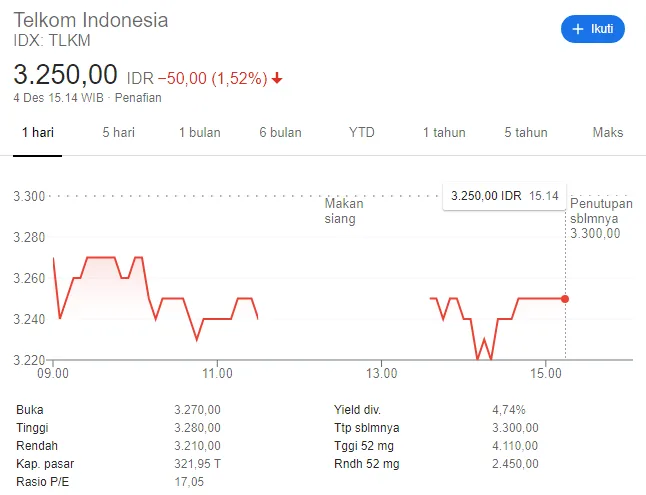Click the red endpoint dot on the chart
Screen dimensions: 646x495
click(565, 299)
